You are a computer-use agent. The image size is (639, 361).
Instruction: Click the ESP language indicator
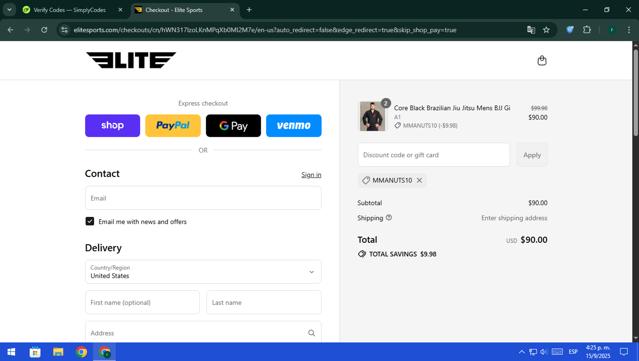pos(573,352)
